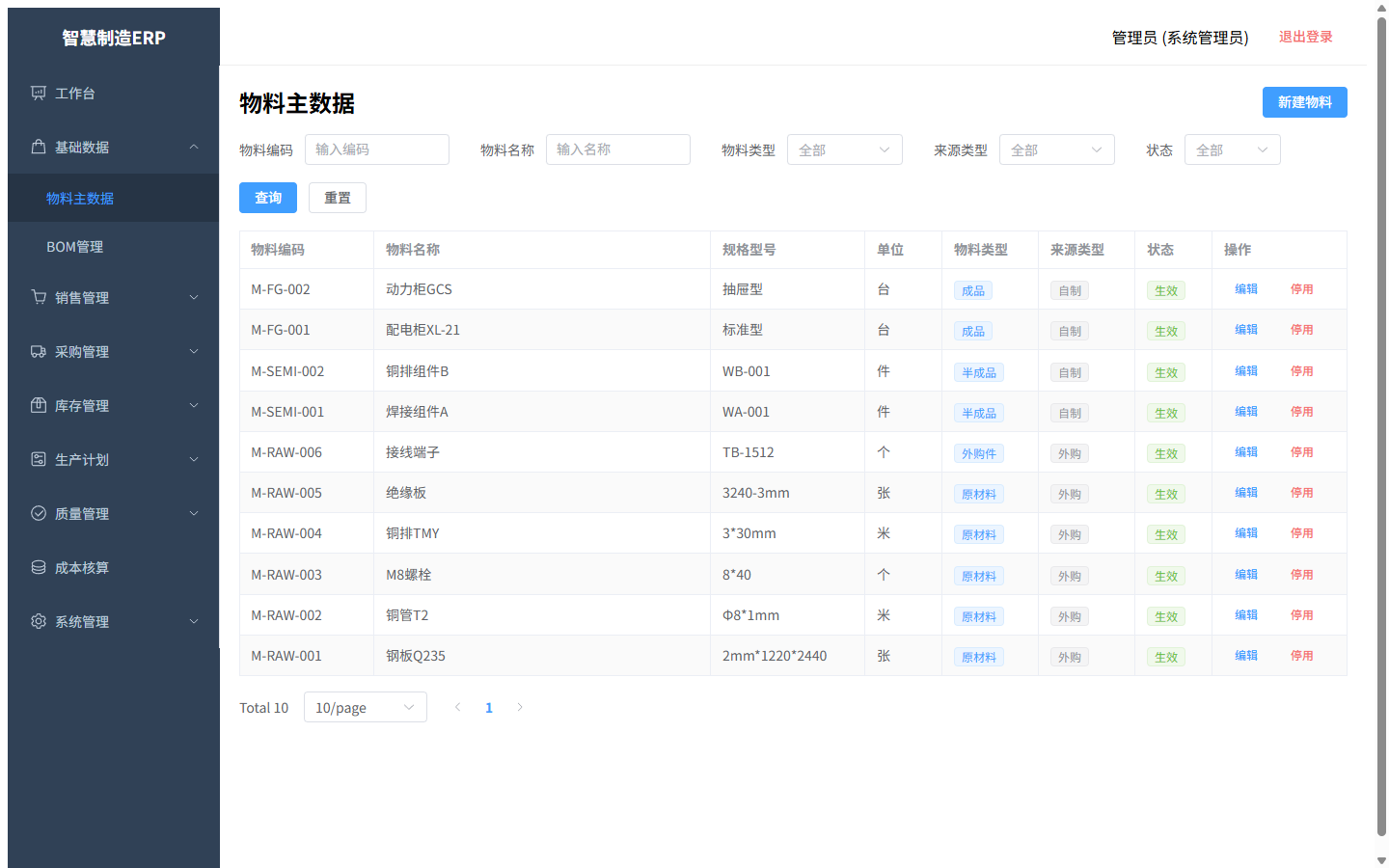Viewport: 1389px width, 868px height.
Task: Click cell text 配电柜XL-21
Action: [x=422, y=330]
